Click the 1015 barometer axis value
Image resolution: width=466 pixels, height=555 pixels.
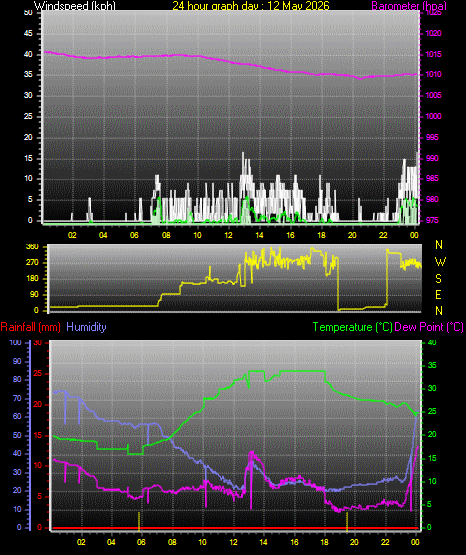tap(433, 54)
